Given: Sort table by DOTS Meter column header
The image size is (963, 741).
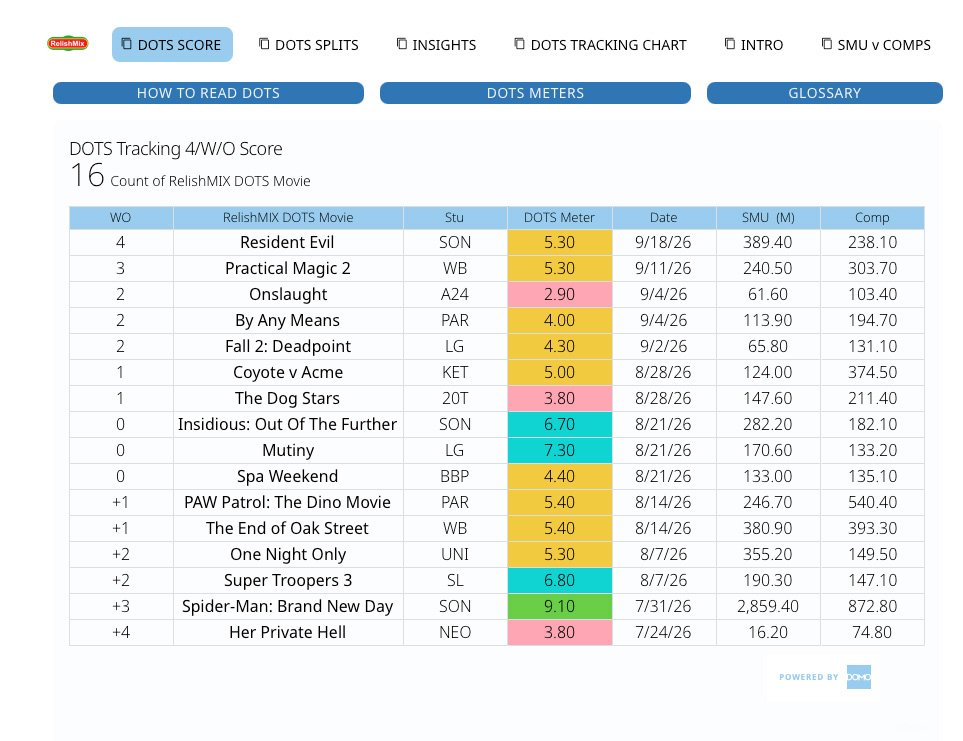Looking at the screenshot, I should click(559, 217).
